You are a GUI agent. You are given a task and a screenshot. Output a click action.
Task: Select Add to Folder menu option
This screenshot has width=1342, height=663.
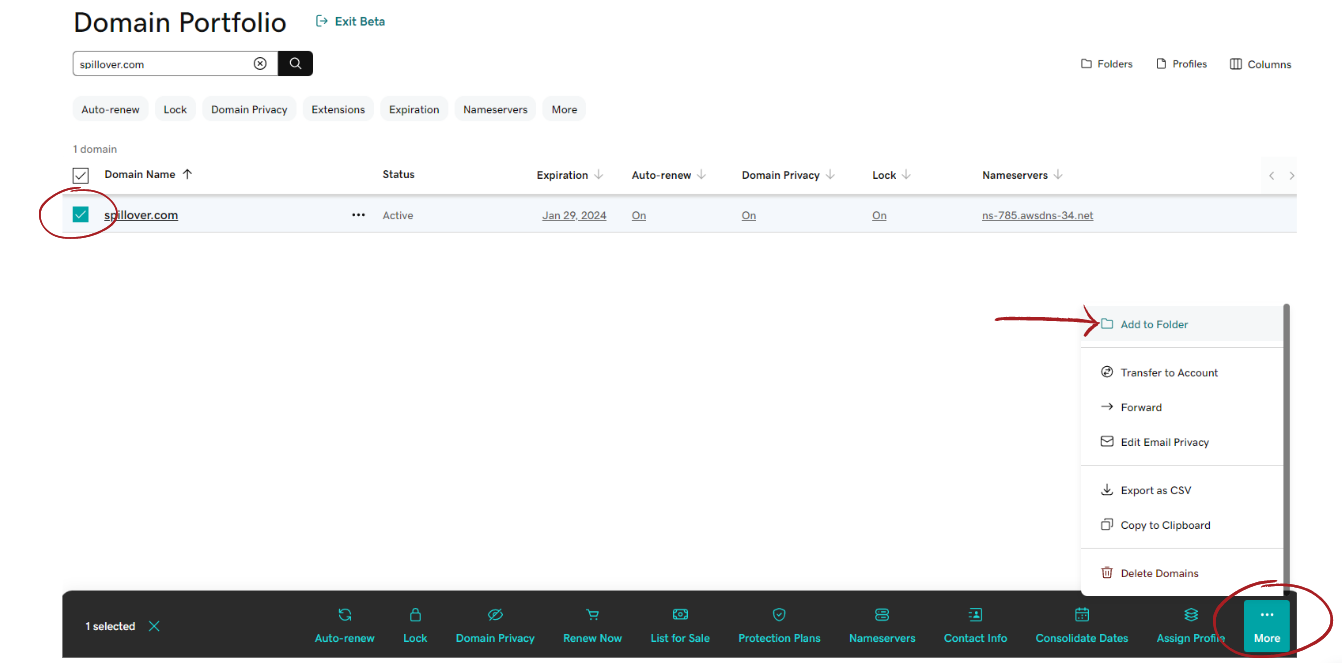point(1181,324)
